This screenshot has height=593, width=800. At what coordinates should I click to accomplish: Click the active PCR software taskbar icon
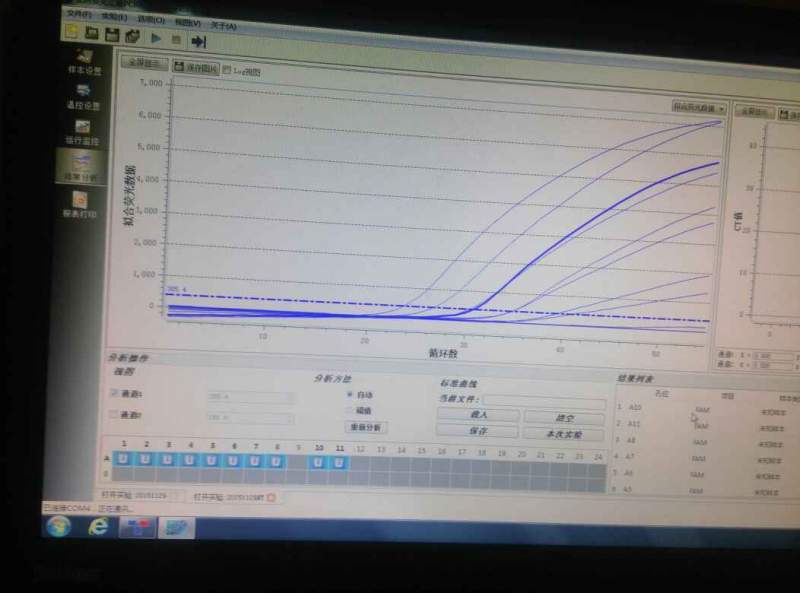point(176,528)
